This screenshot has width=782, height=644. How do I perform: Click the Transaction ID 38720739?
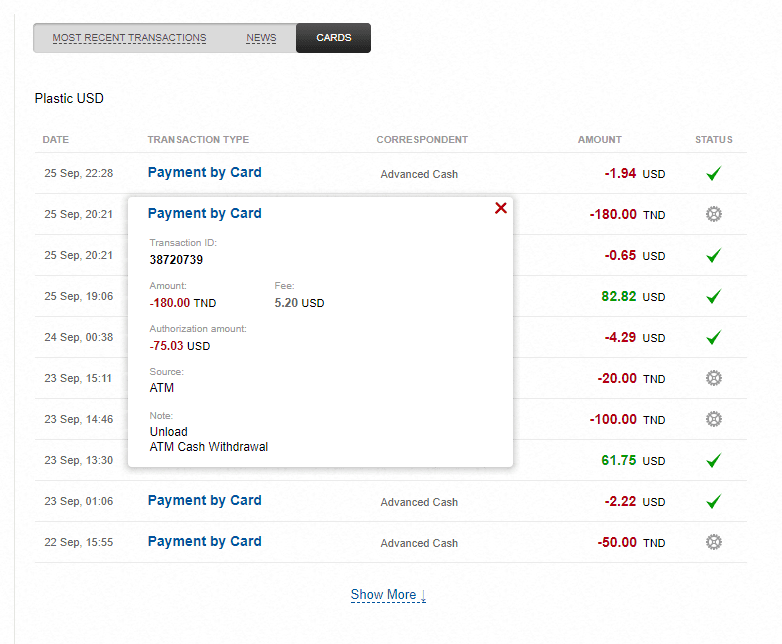pyautogui.click(x=176, y=260)
